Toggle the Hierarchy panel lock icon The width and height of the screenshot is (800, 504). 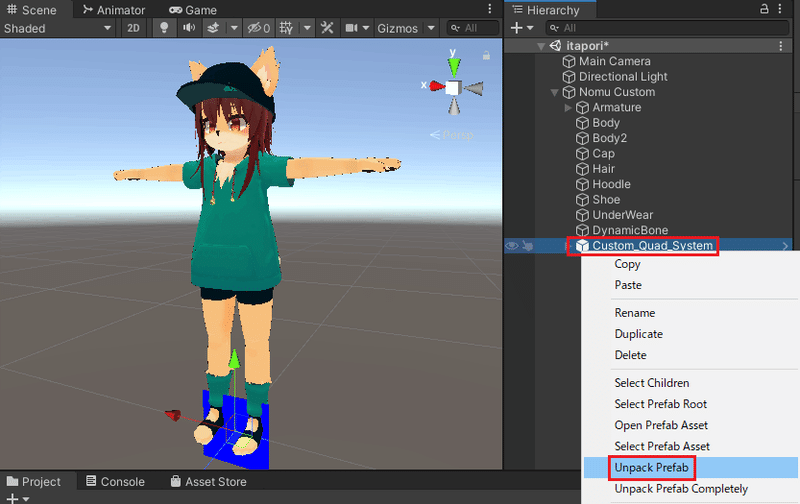(x=764, y=9)
